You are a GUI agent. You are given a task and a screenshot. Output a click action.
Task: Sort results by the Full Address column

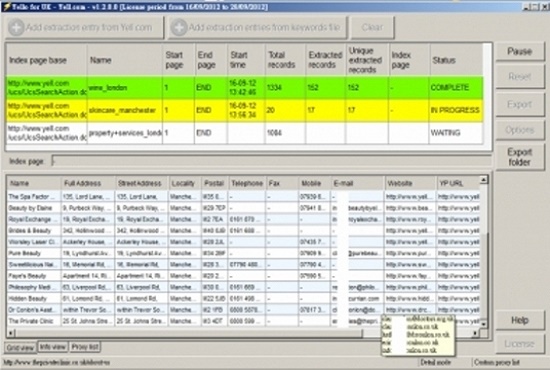pyautogui.click(x=88, y=183)
